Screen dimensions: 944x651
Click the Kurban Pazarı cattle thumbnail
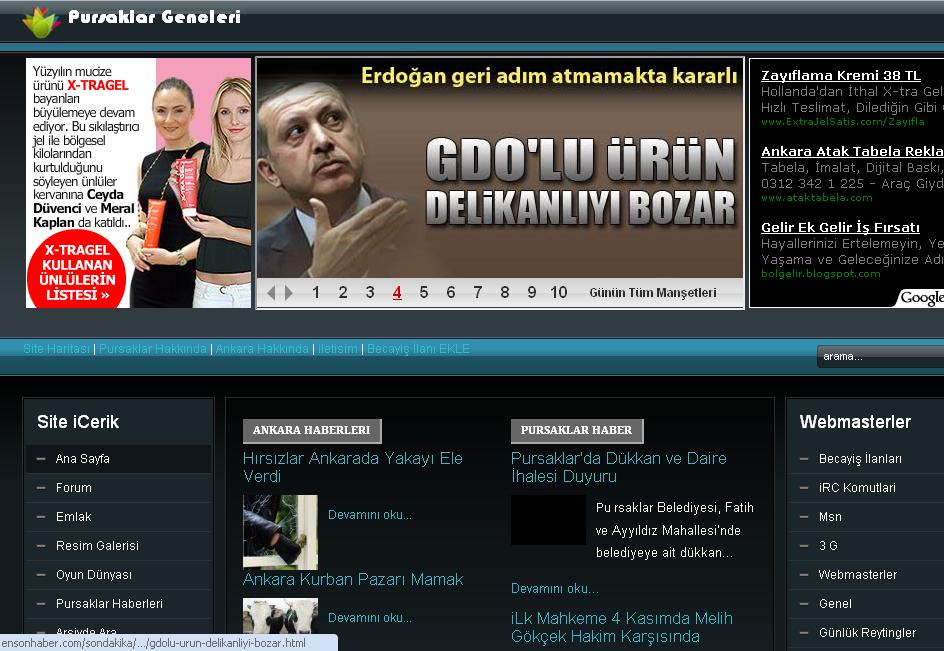click(280, 615)
